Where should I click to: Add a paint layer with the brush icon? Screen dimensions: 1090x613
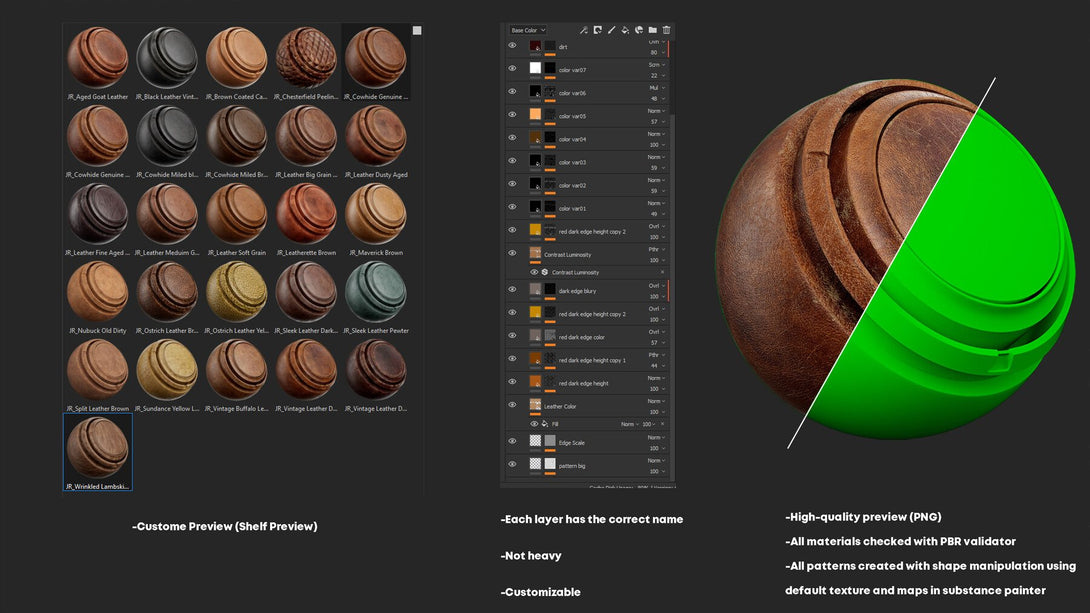pyautogui.click(x=611, y=30)
